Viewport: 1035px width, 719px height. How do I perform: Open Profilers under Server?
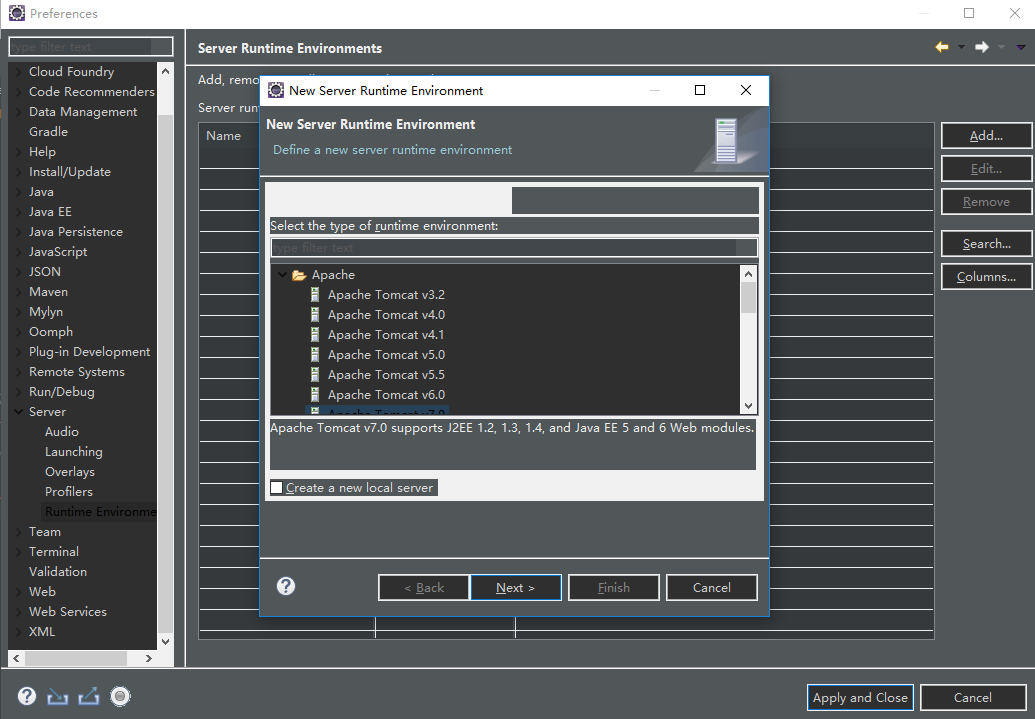[x=69, y=491]
